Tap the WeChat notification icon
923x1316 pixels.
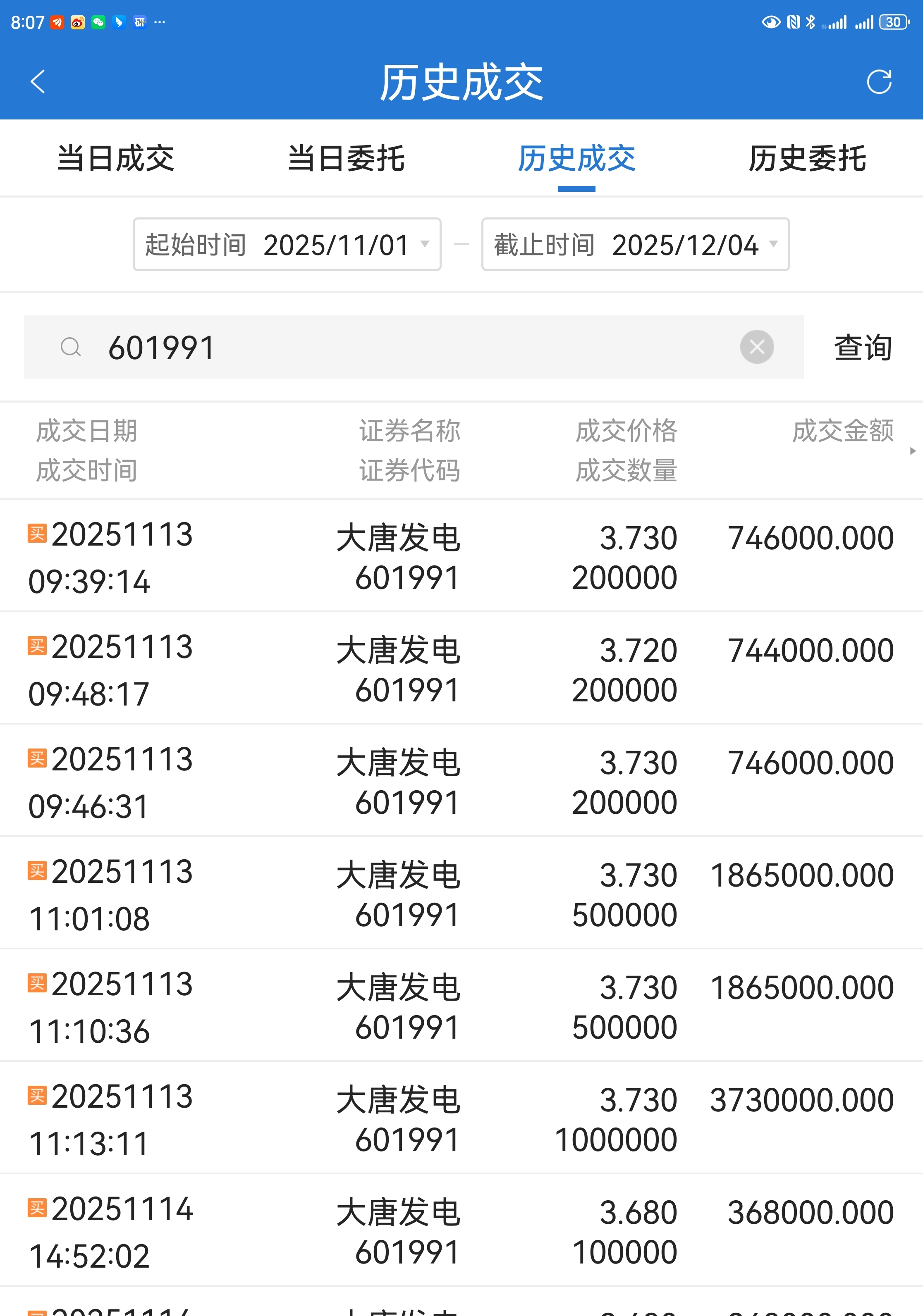tap(98, 22)
